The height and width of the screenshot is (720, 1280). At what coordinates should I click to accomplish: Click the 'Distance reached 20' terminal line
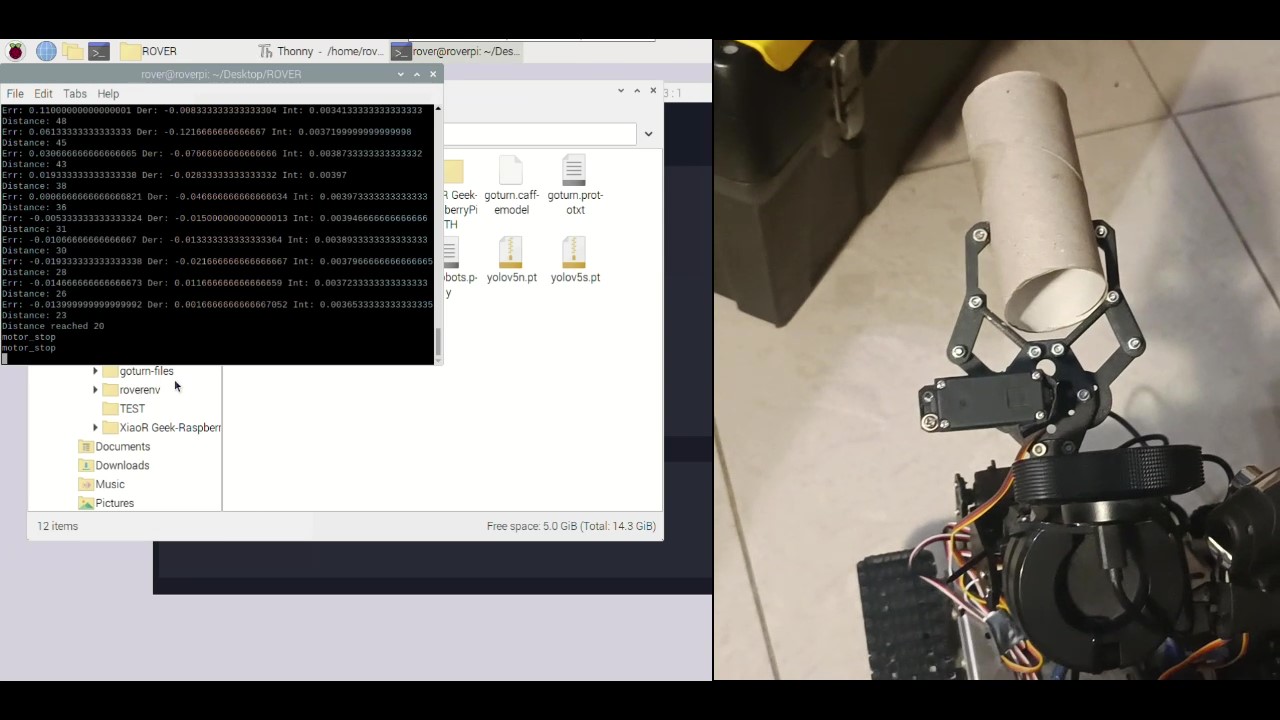pyautogui.click(x=53, y=326)
